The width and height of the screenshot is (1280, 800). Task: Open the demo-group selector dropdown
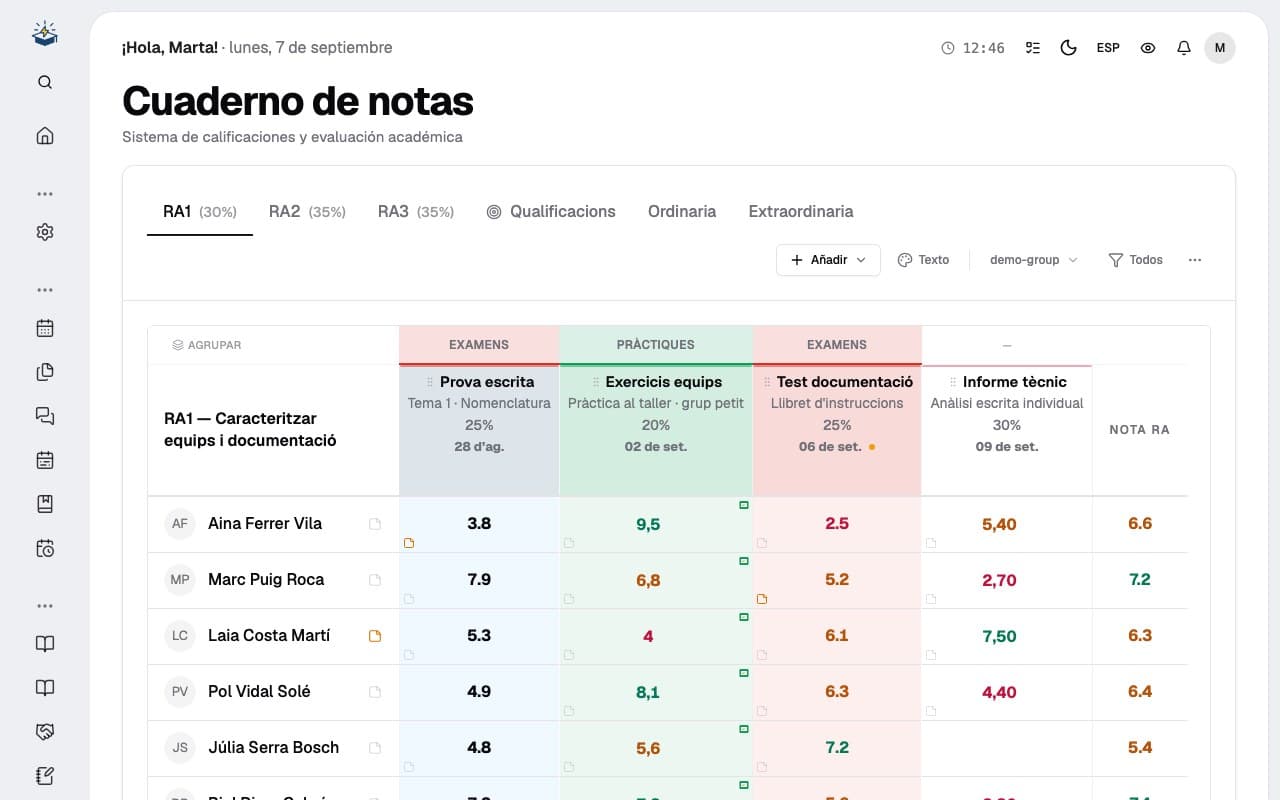(1034, 260)
